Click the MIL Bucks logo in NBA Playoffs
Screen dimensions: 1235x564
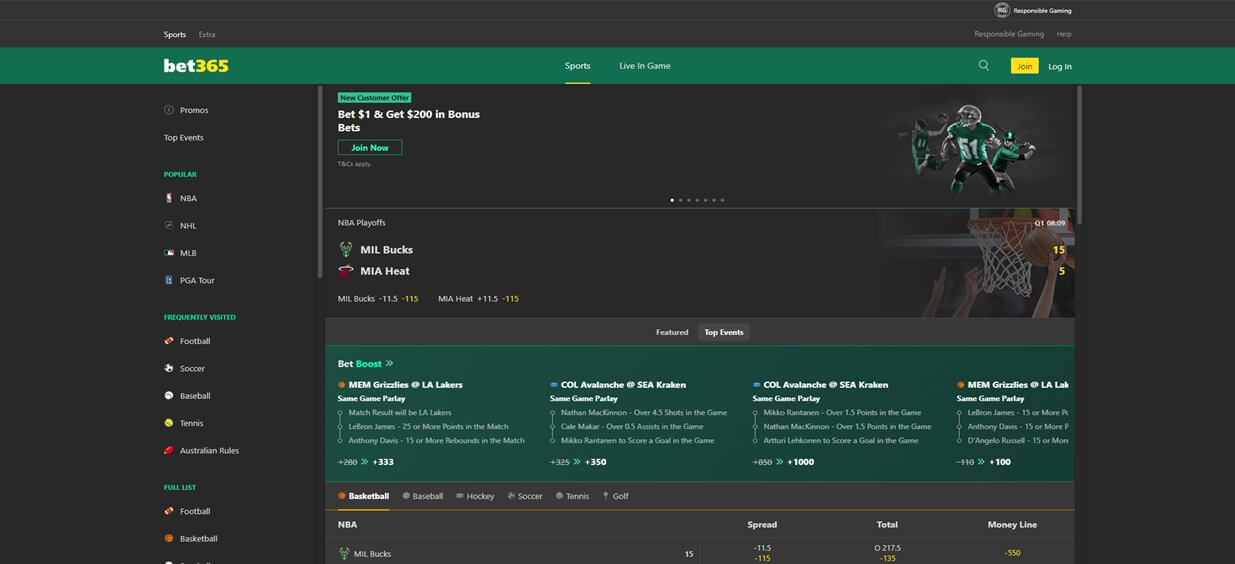tap(345, 249)
